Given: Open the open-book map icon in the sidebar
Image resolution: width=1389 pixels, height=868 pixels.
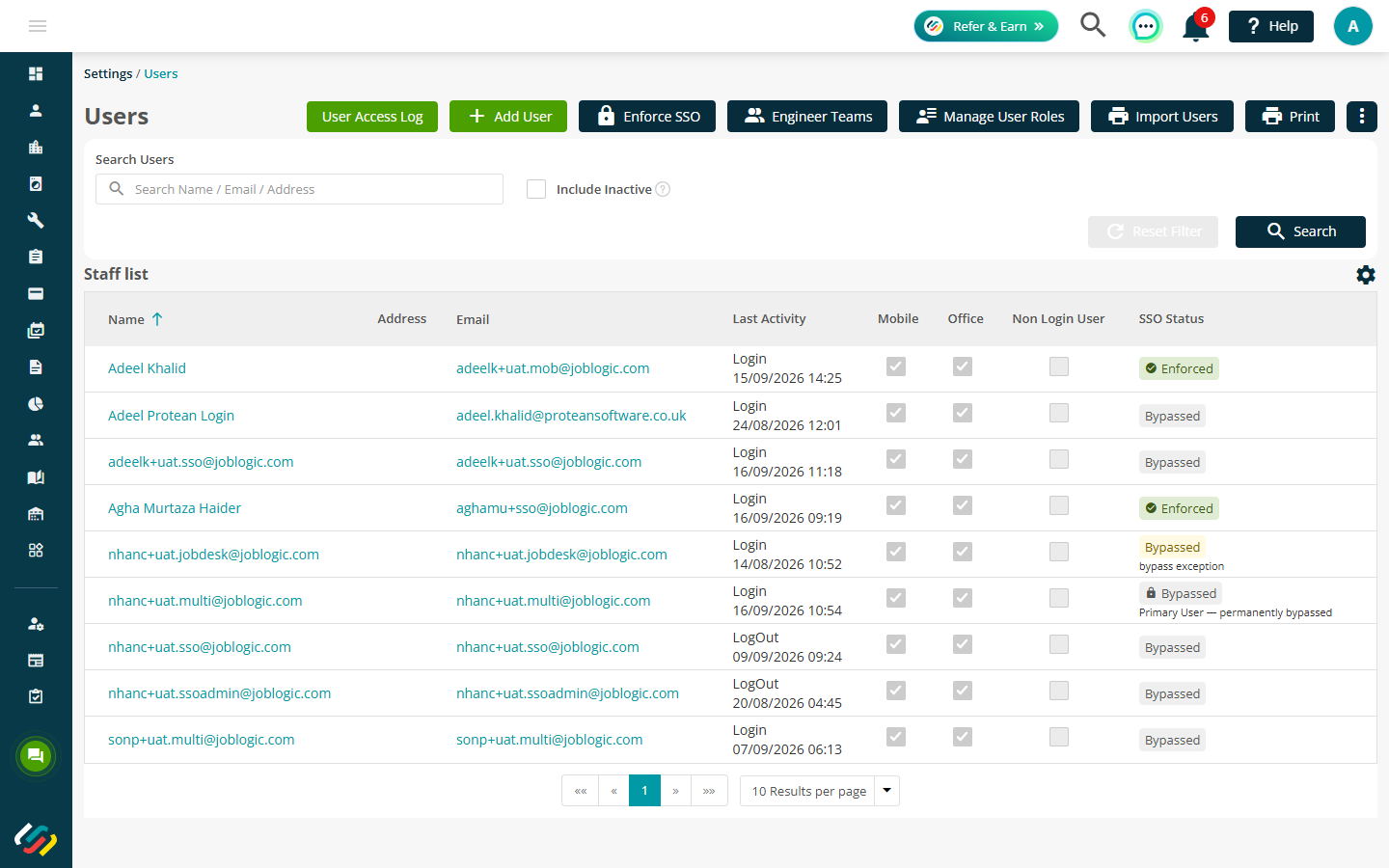Looking at the screenshot, I should 36,476.
